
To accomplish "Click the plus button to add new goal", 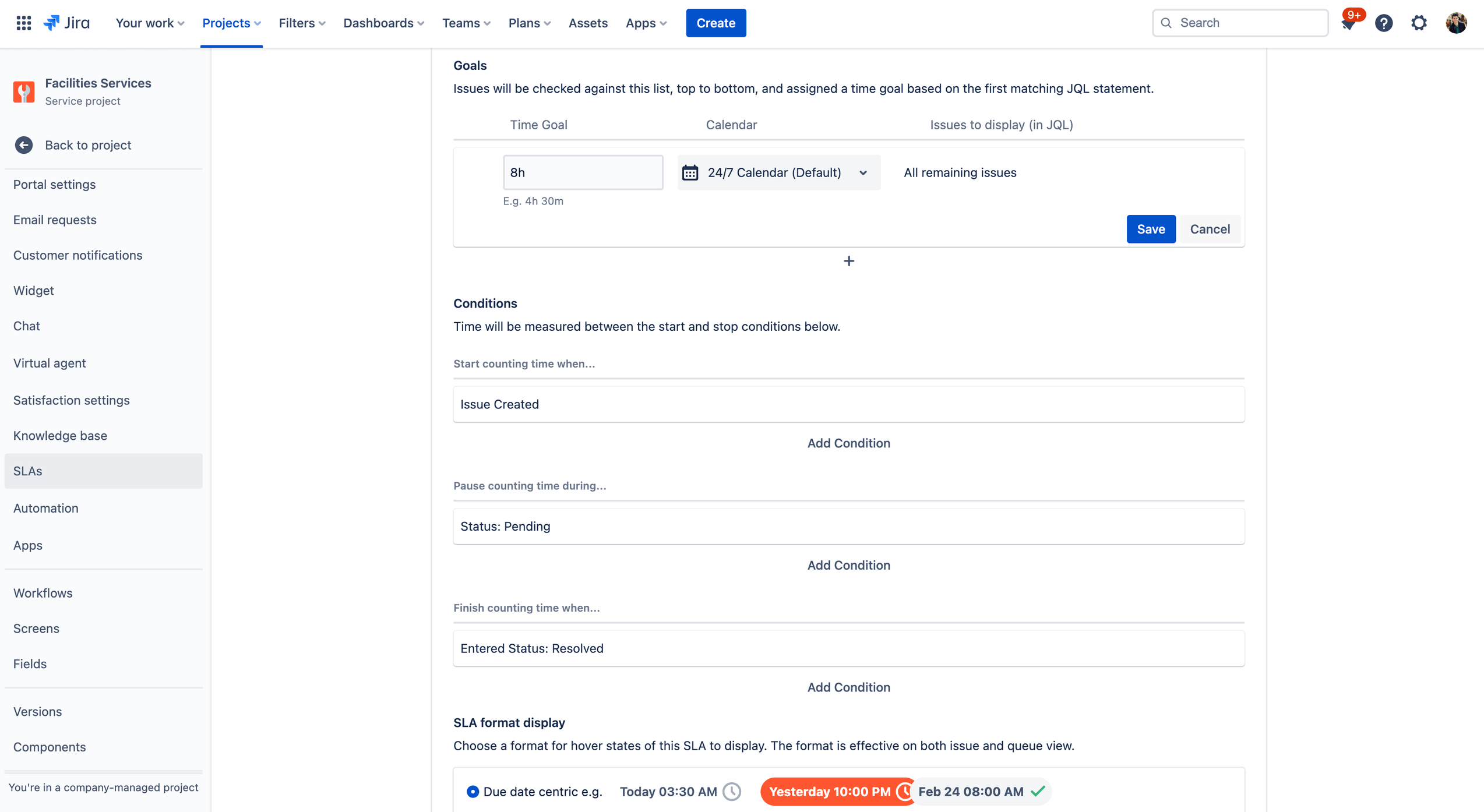I will click(x=849, y=261).
